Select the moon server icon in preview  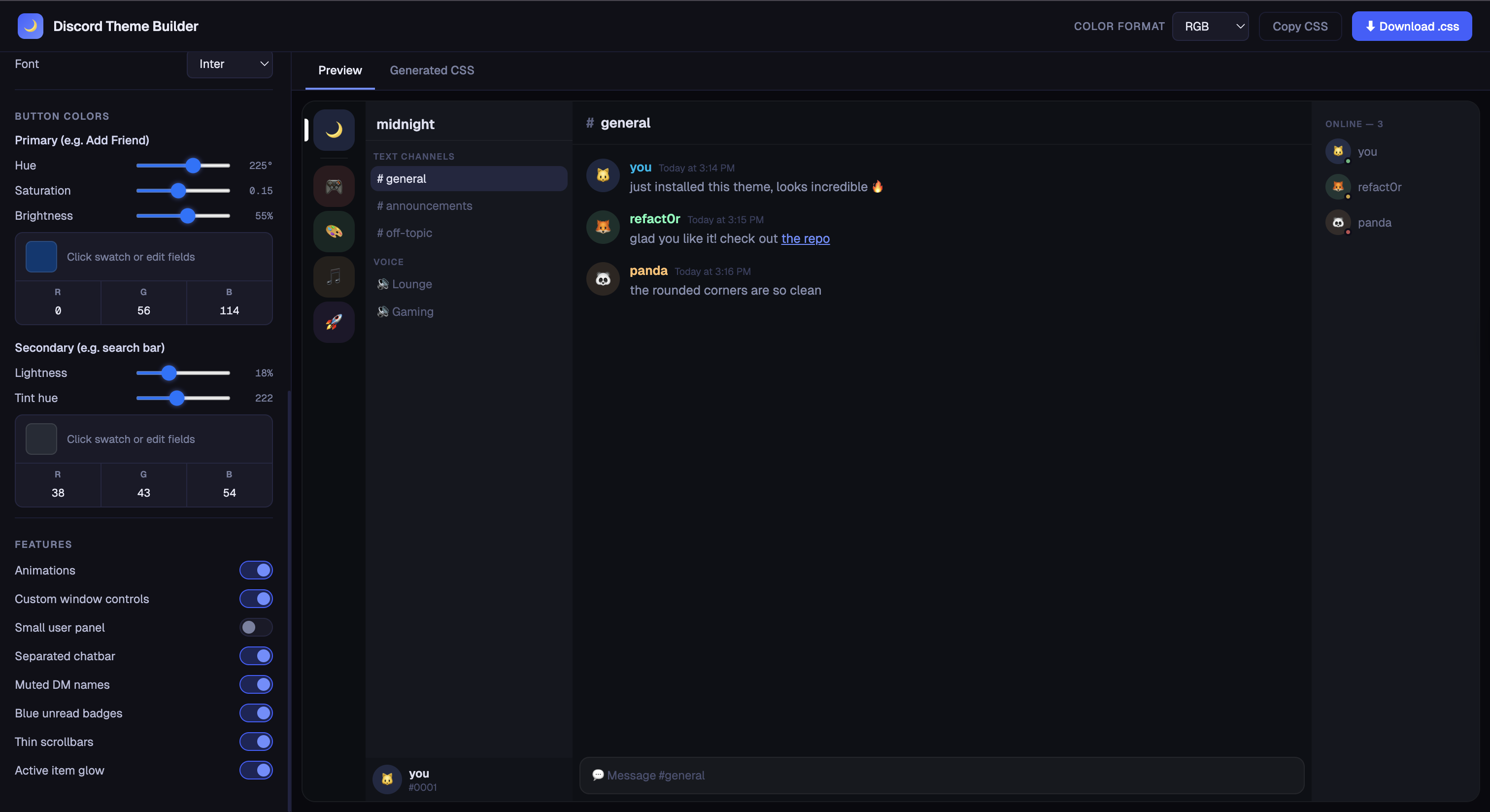click(x=334, y=130)
